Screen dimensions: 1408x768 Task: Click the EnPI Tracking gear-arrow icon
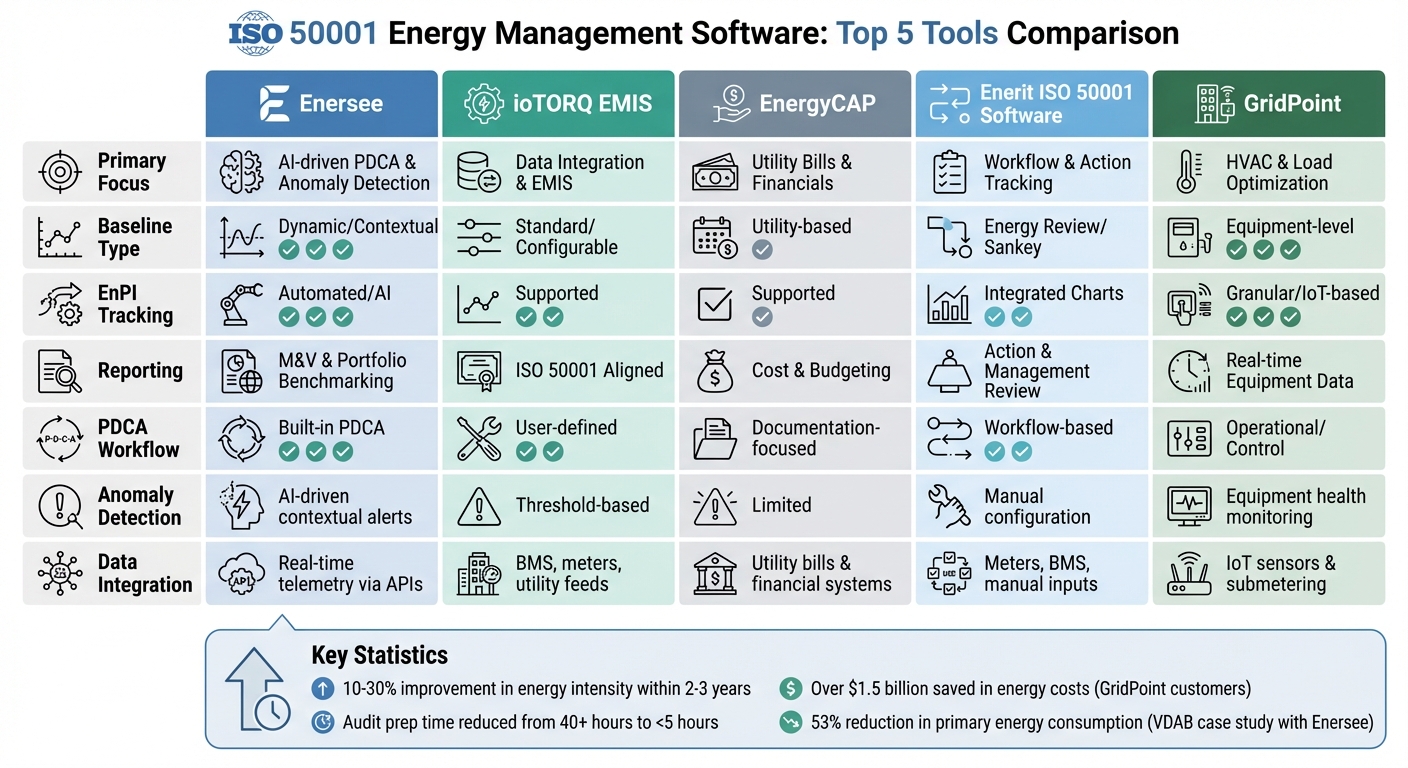click(59, 305)
